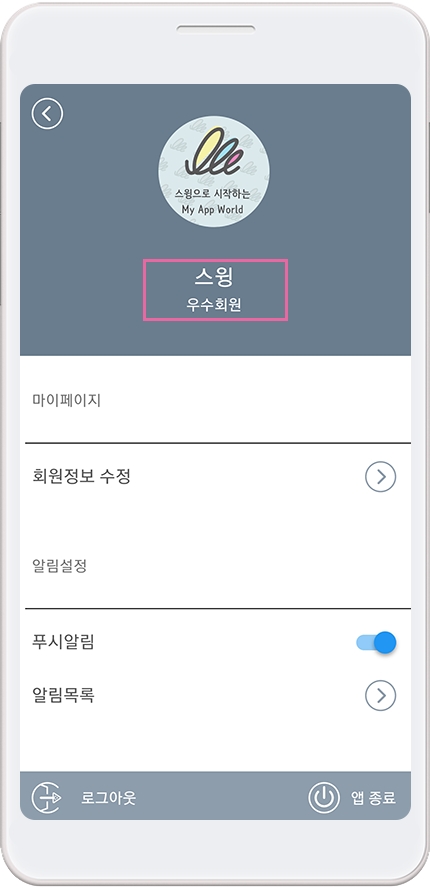Tap the 알림설정 section header

click(x=60, y=566)
